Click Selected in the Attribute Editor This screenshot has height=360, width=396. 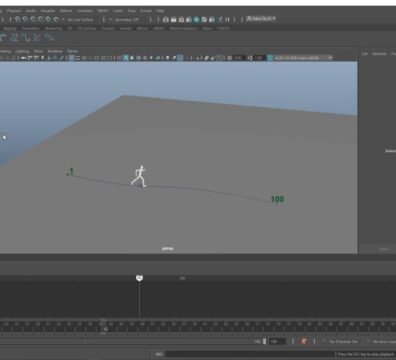point(379,54)
